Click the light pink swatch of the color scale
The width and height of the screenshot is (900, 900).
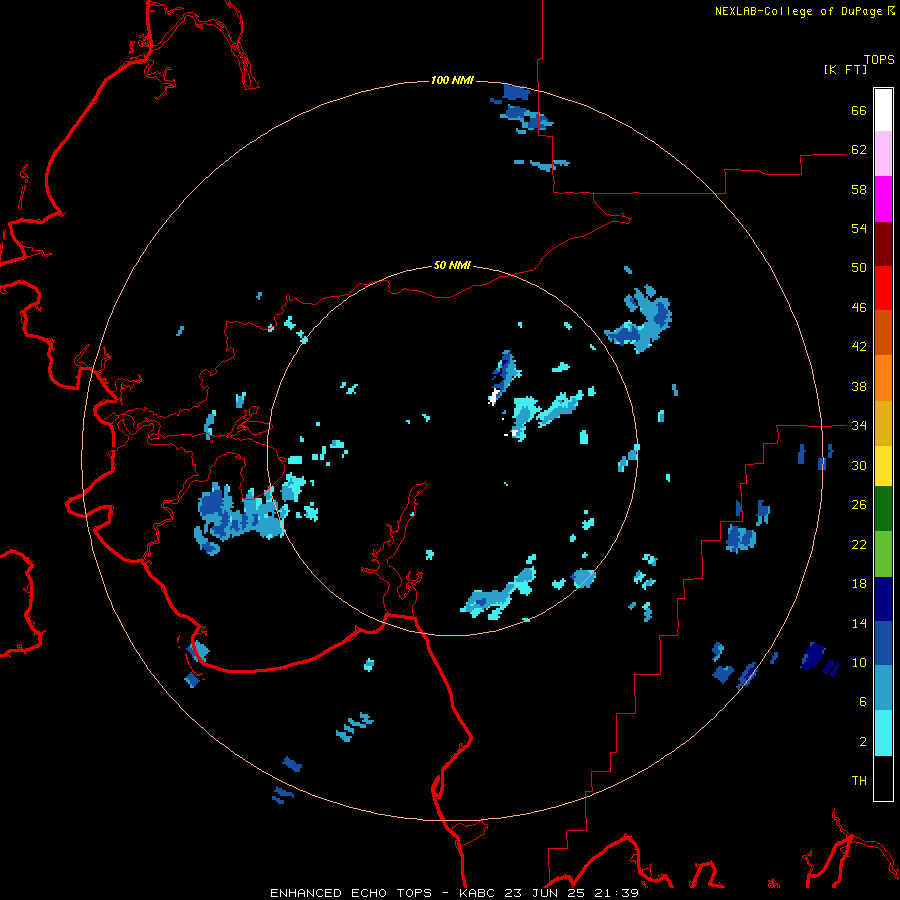coord(883,153)
